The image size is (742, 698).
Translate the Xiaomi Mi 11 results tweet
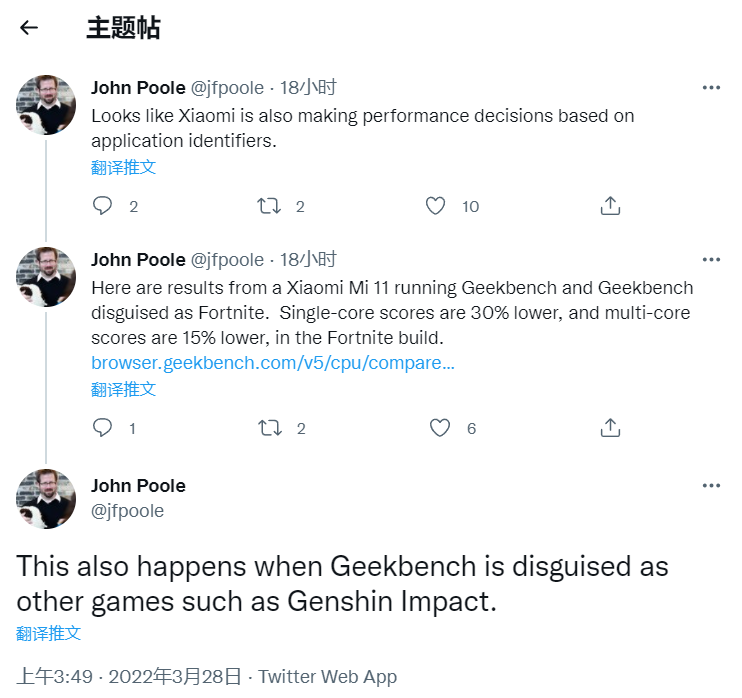point(124,389)
